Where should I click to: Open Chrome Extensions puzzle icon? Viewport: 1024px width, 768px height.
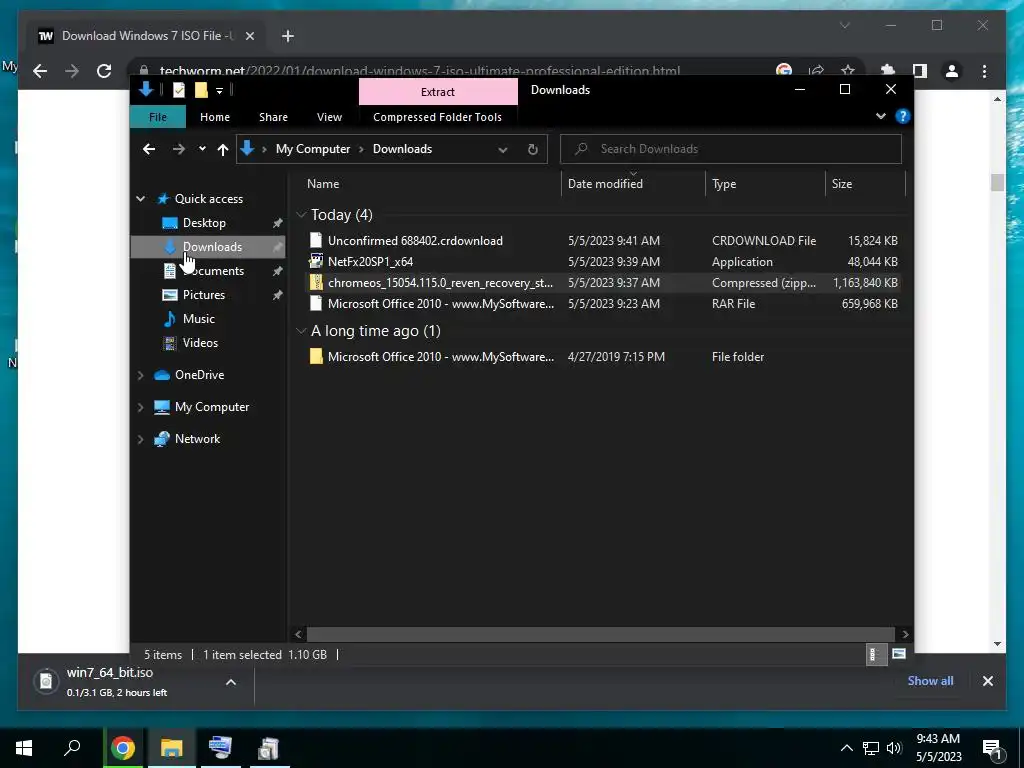coord(888,71)
